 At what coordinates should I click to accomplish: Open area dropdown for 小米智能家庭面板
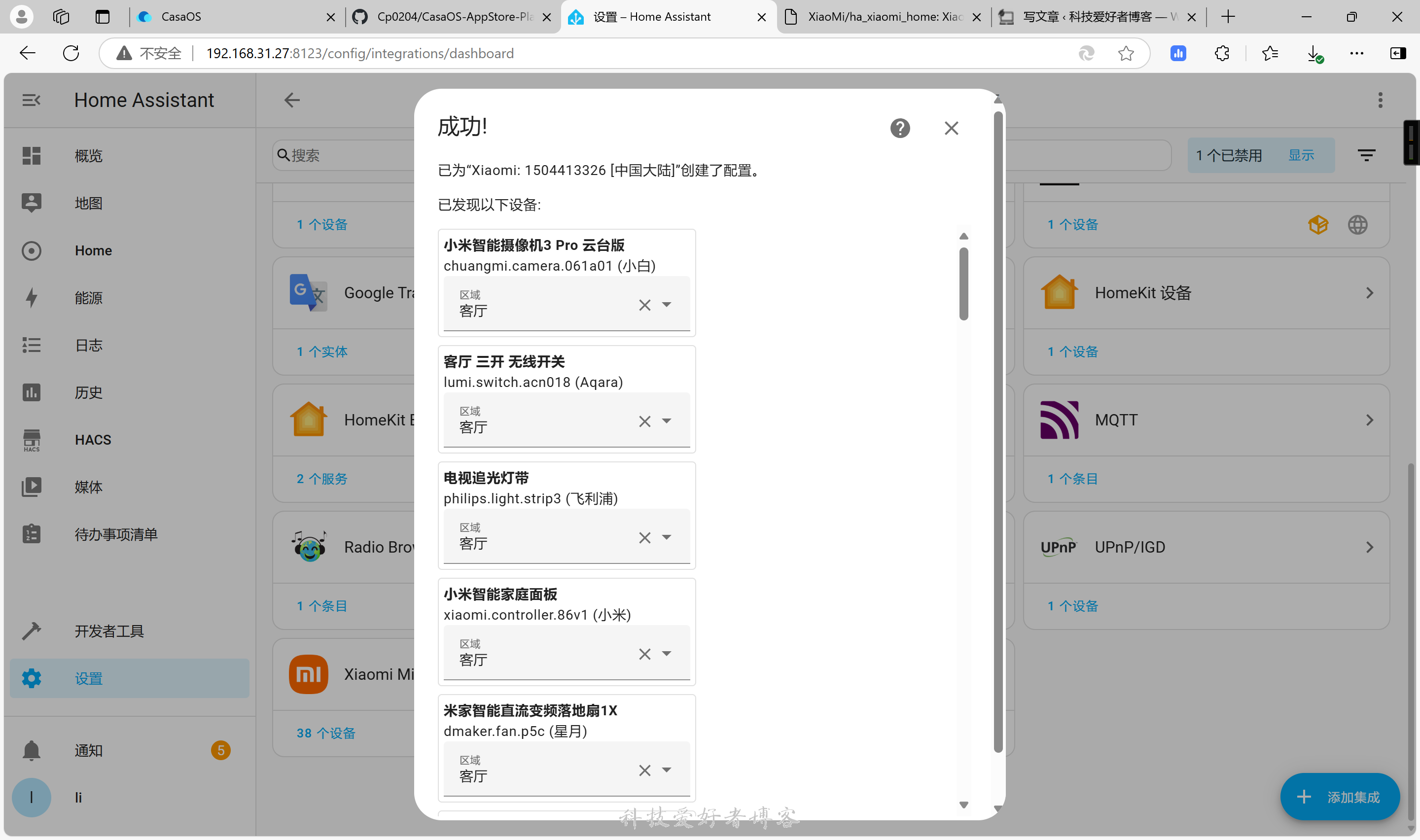[x=667, y=653]
